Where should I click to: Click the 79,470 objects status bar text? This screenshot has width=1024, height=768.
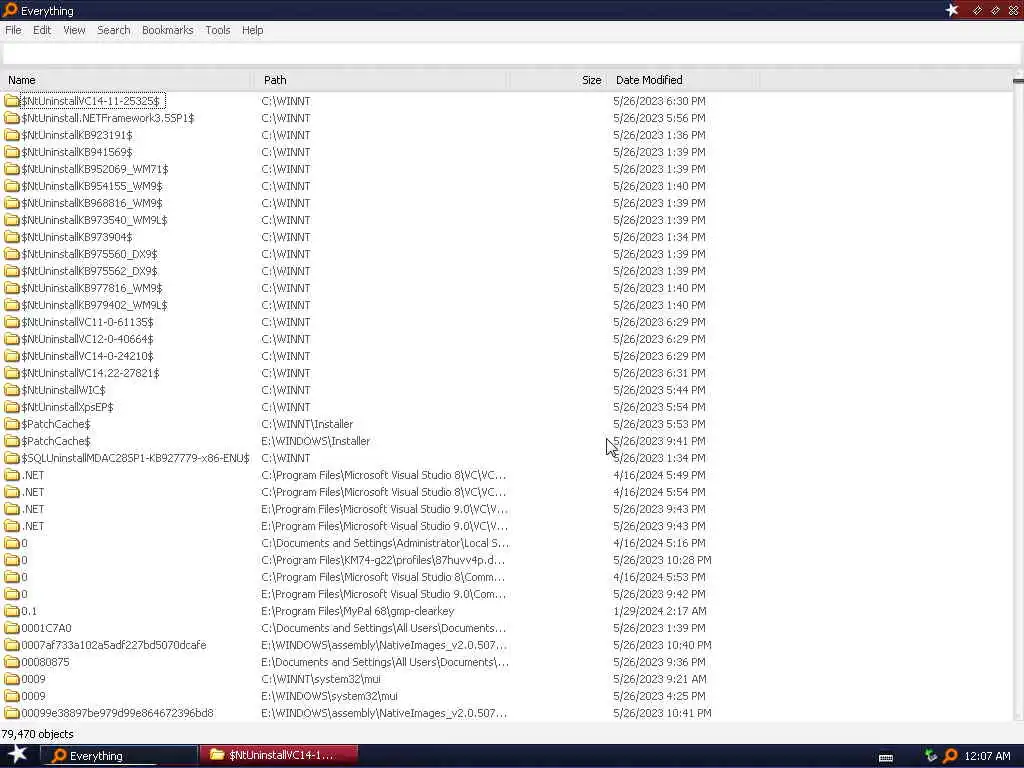click(37, 733)
